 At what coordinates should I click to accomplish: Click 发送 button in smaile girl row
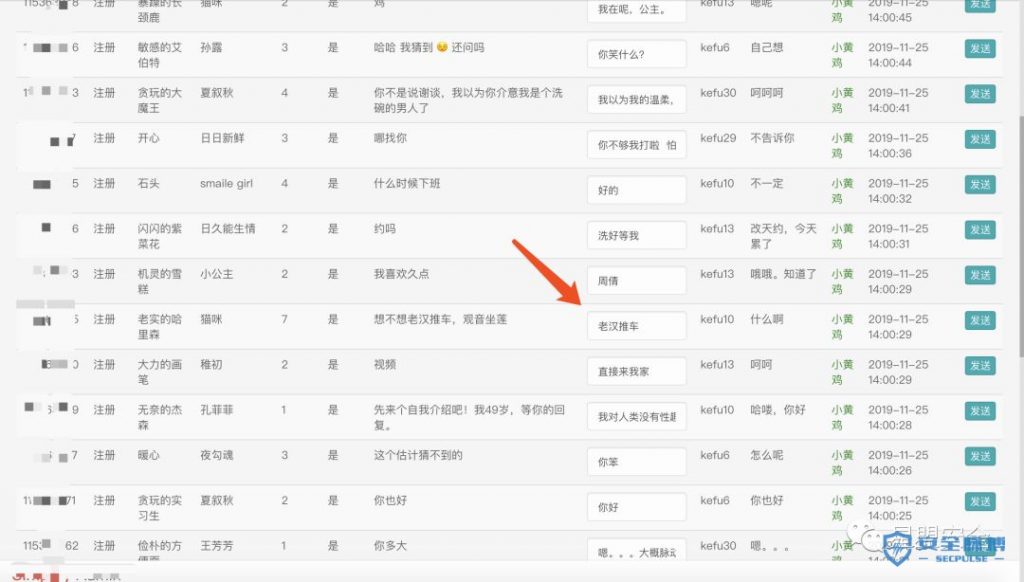point(980,184)
